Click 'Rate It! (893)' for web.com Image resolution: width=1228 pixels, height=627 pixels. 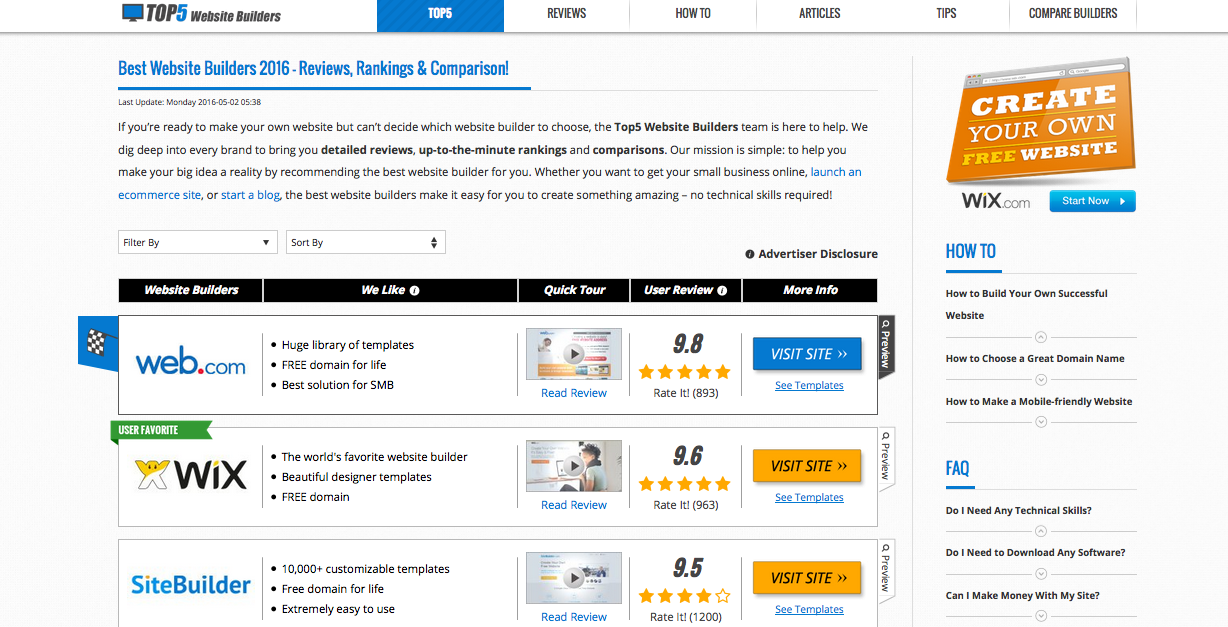point(686,394)
